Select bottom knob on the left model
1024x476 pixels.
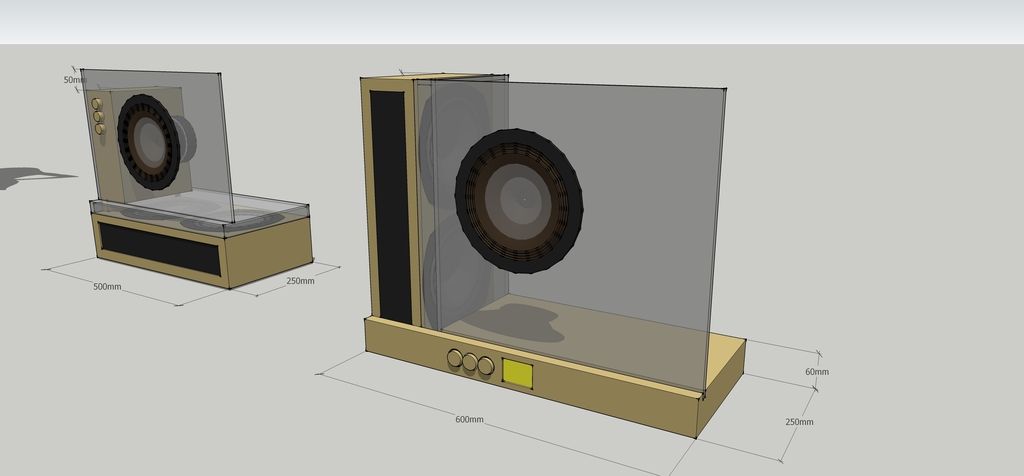pyautogui.click(x=100, y=128)
